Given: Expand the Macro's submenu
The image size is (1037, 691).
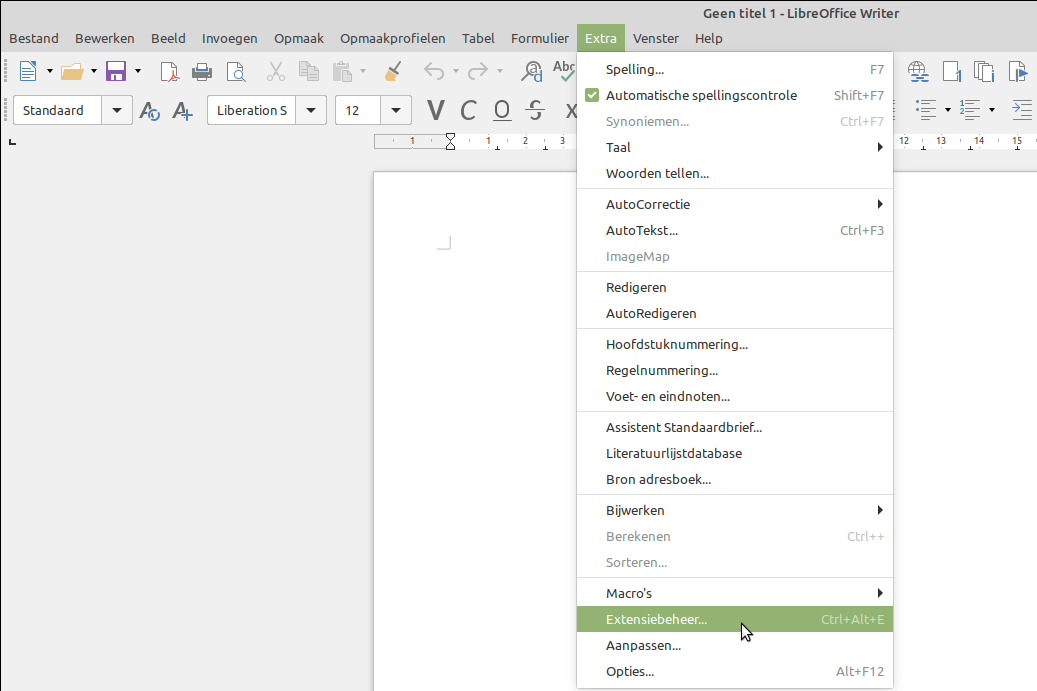Looking at the screenshot, I should click(735, 593).
